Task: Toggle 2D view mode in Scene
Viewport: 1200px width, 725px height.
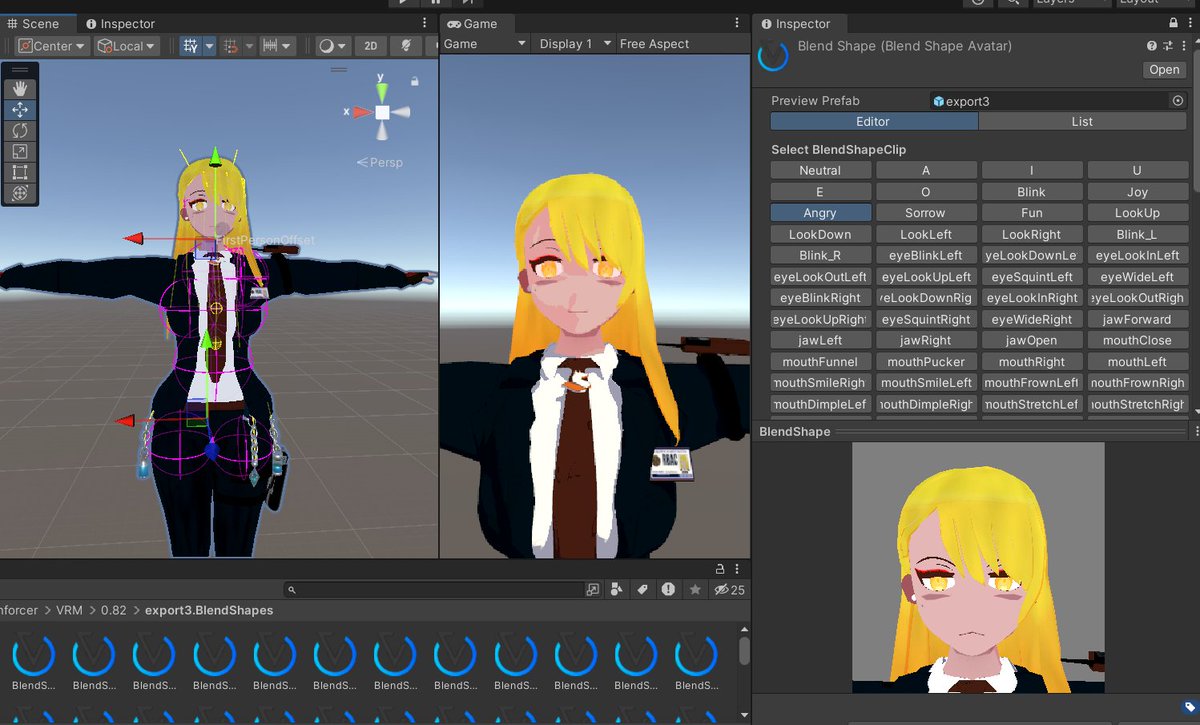Action: [x=371, y=46]
